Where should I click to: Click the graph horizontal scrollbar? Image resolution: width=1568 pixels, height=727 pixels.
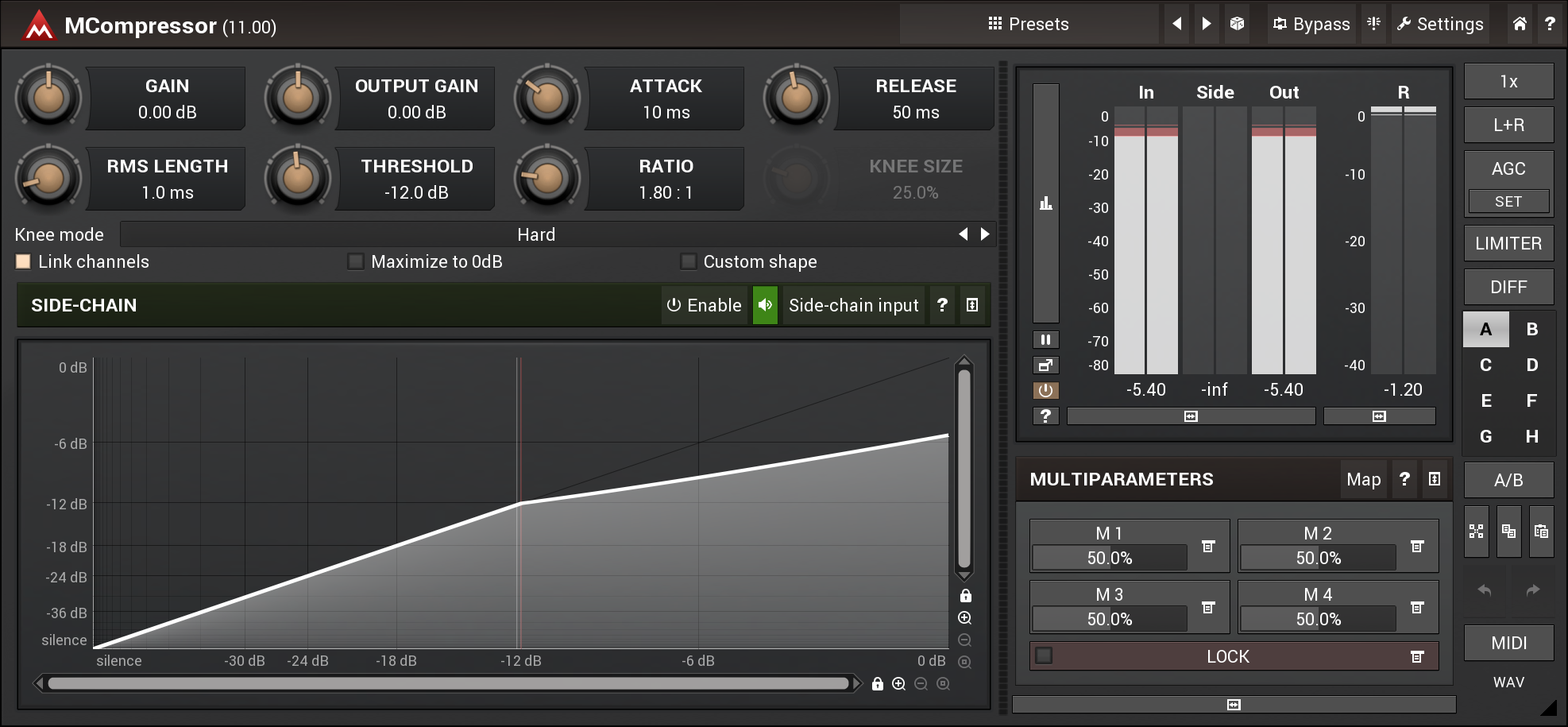(448, 683)
